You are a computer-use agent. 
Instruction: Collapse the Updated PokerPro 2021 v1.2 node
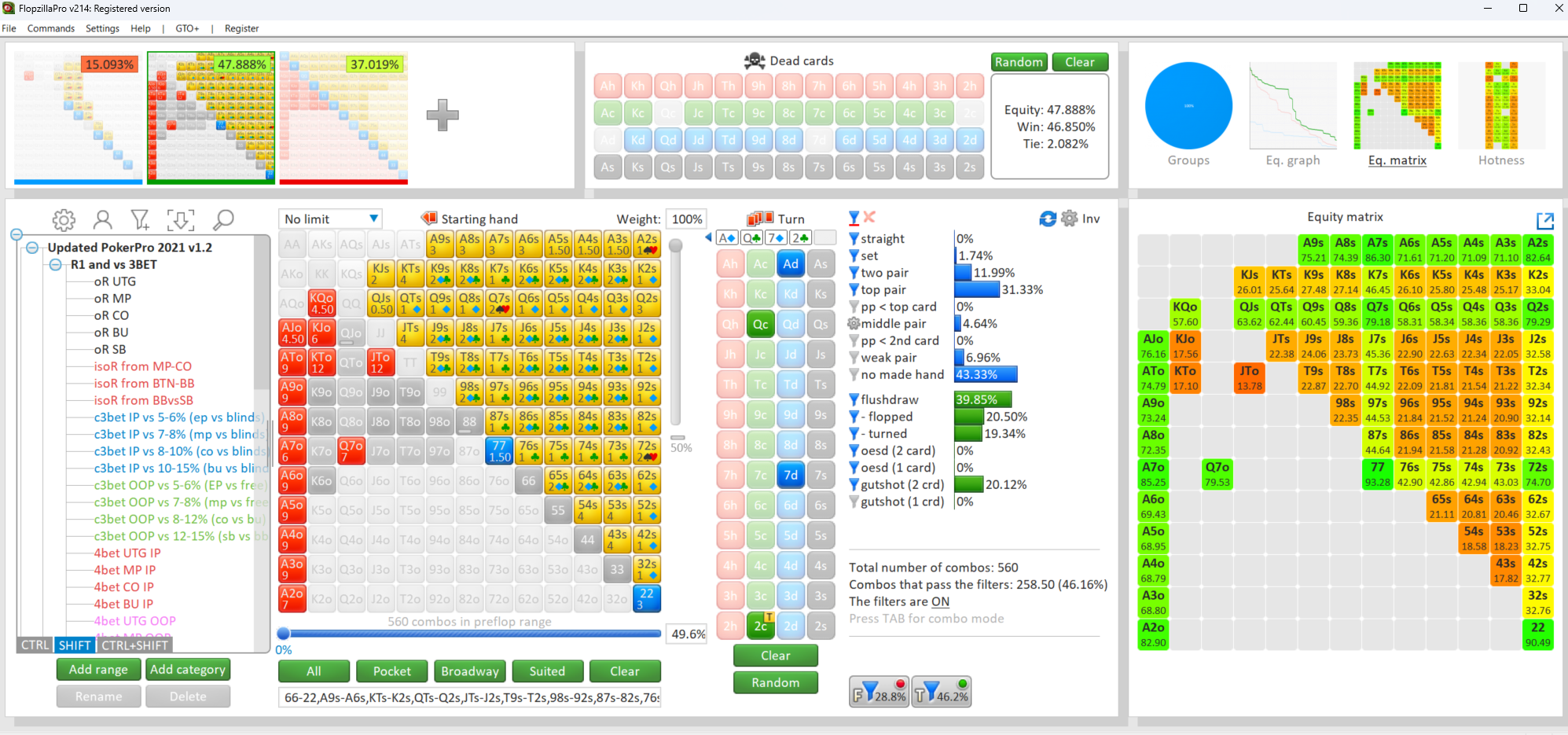(32, 248)
